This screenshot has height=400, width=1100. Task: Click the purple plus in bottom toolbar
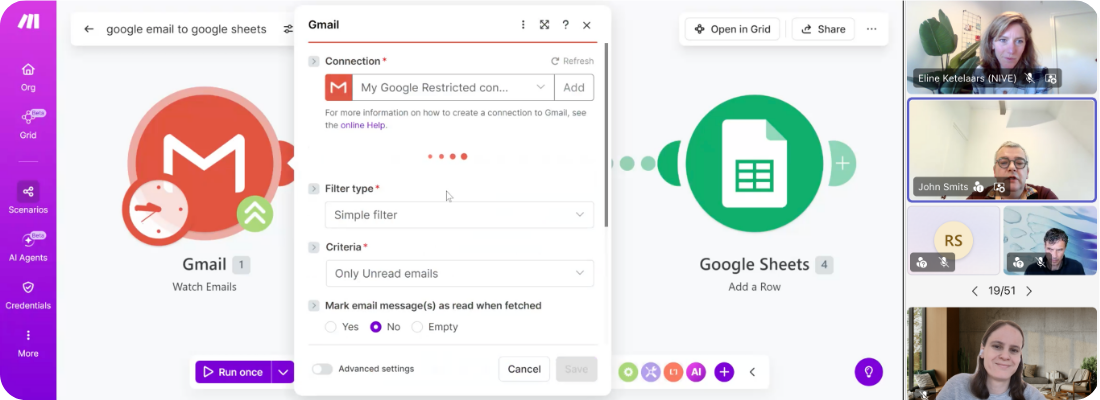(x=724, y=372)
